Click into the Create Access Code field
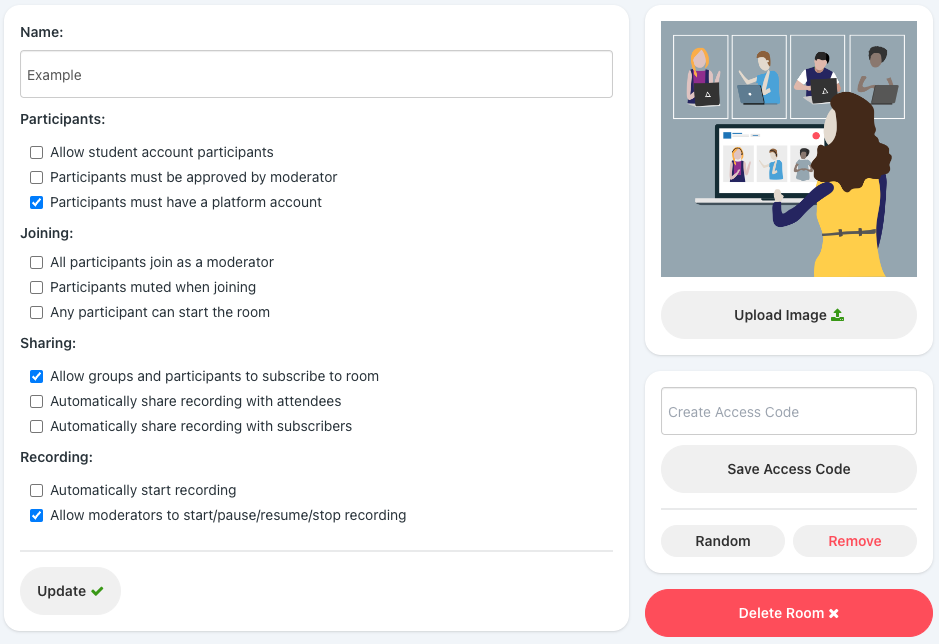Viewport: 939px width, 644px height. [789, 412]
